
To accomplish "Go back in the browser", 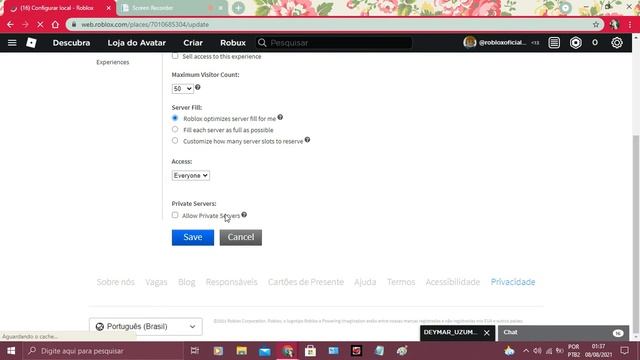I will pos(10,24).
